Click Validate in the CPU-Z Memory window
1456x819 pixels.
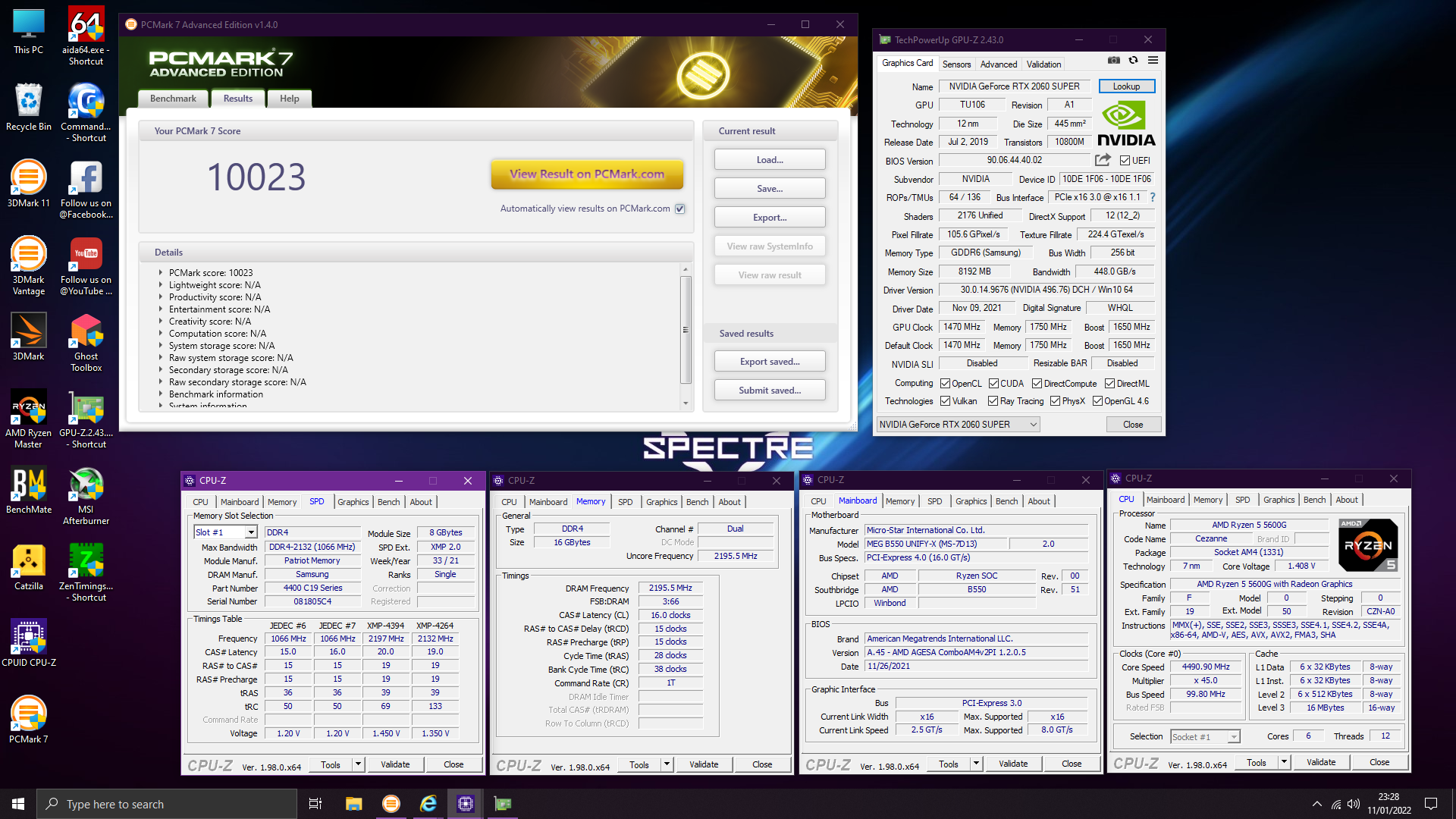point(704,764)
